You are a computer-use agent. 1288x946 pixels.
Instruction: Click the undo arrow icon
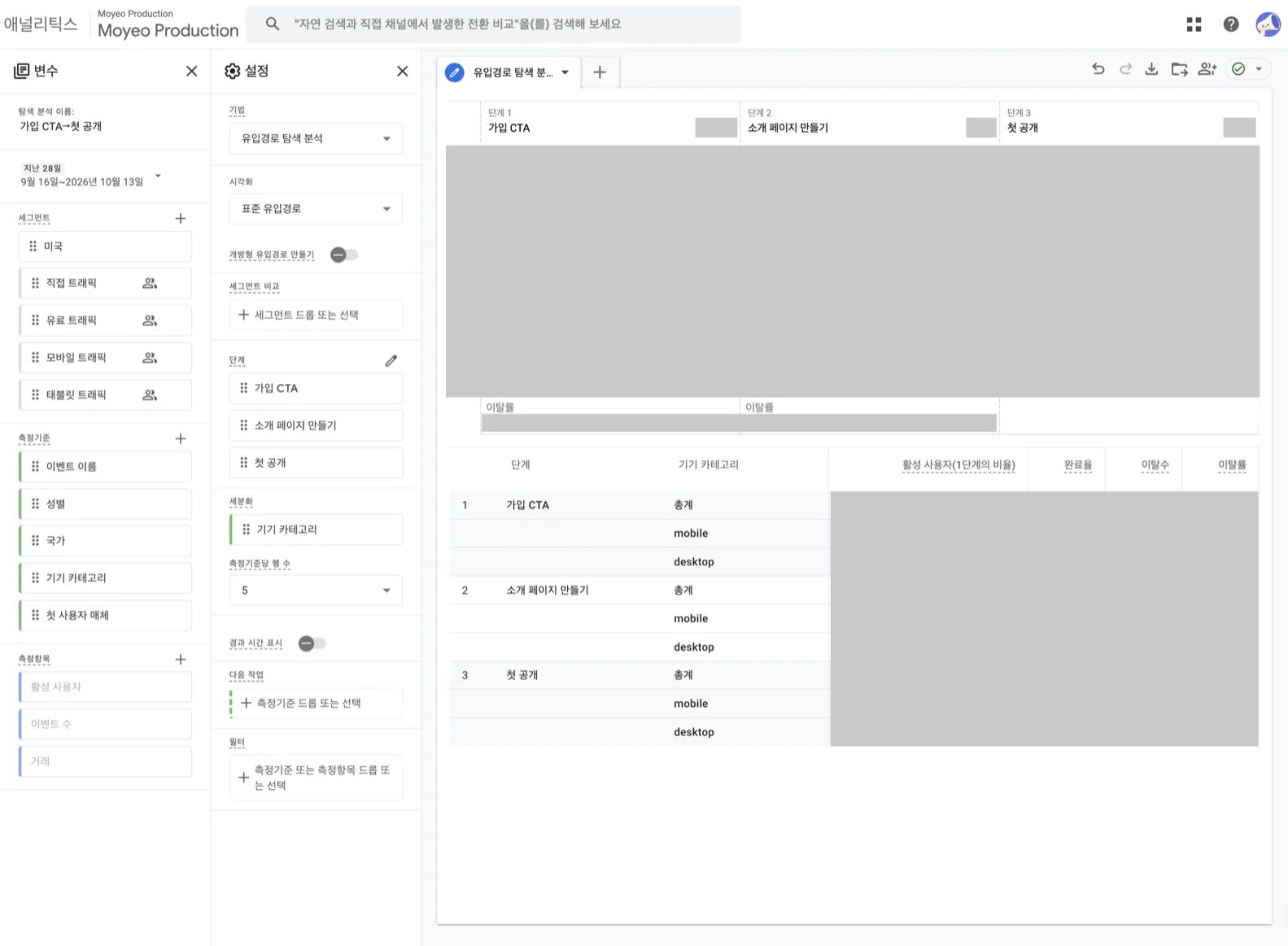coord(1098,69)
